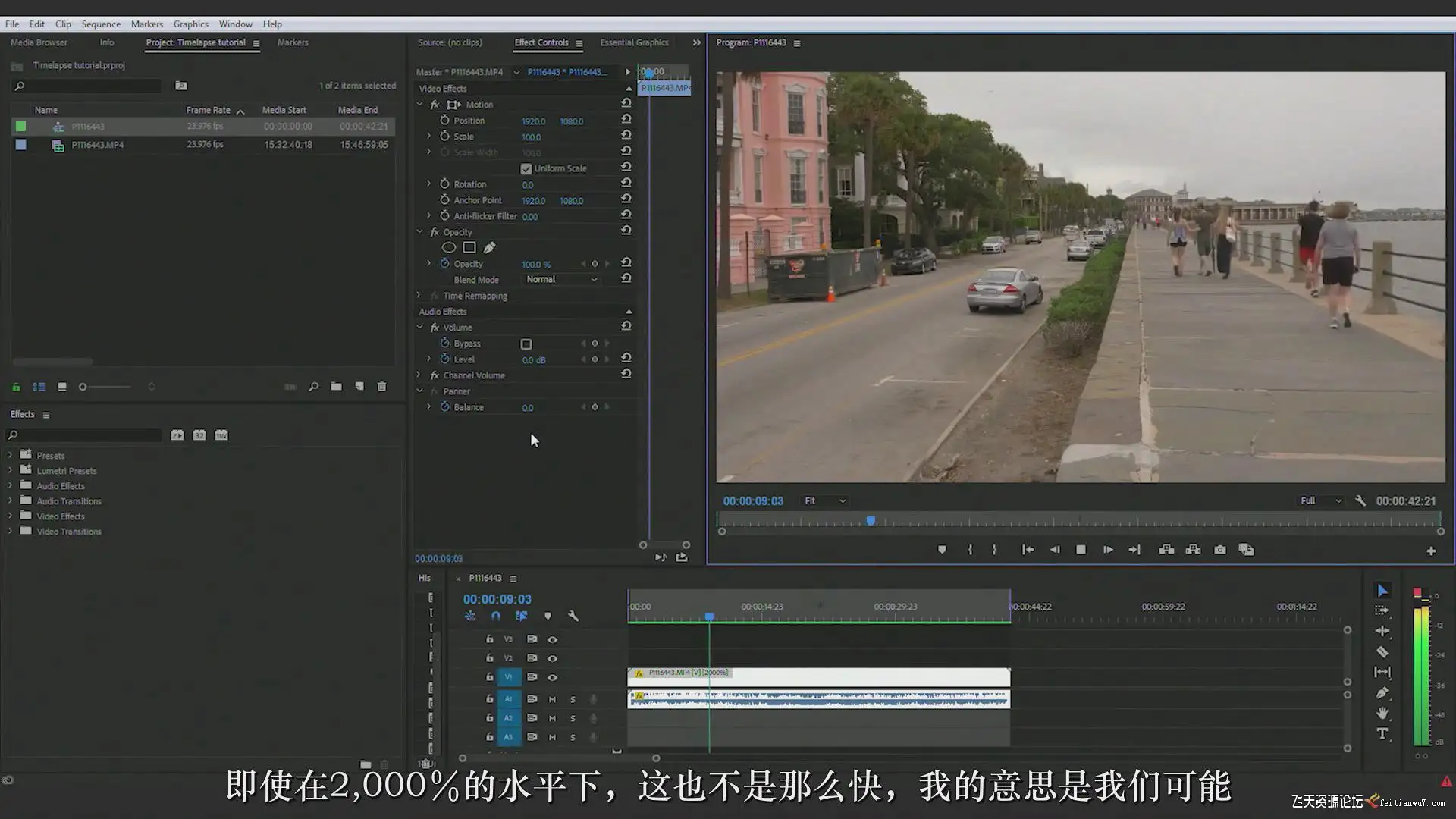The width and height of the screenshot is (1456, 819).
Task: Open the Blend Mode Normal dropdown
Action: (x=561, y=280)
